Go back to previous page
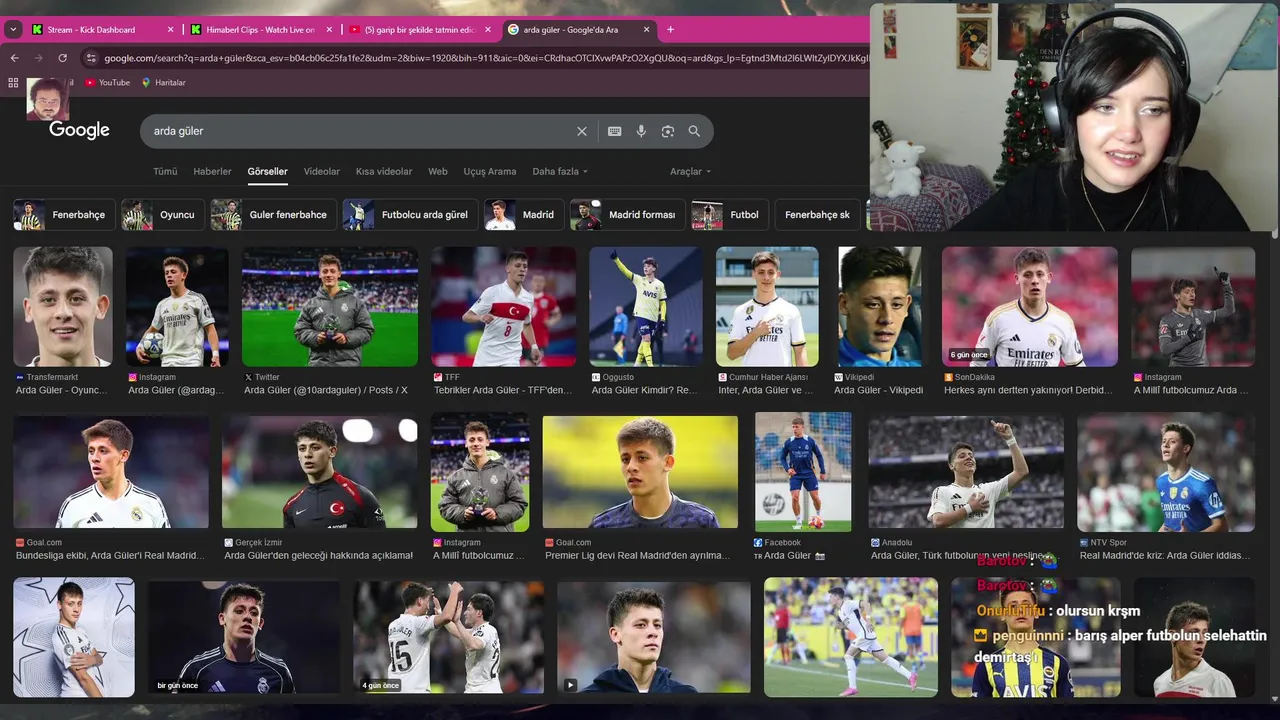1280x720 pixels. (14, 58)
